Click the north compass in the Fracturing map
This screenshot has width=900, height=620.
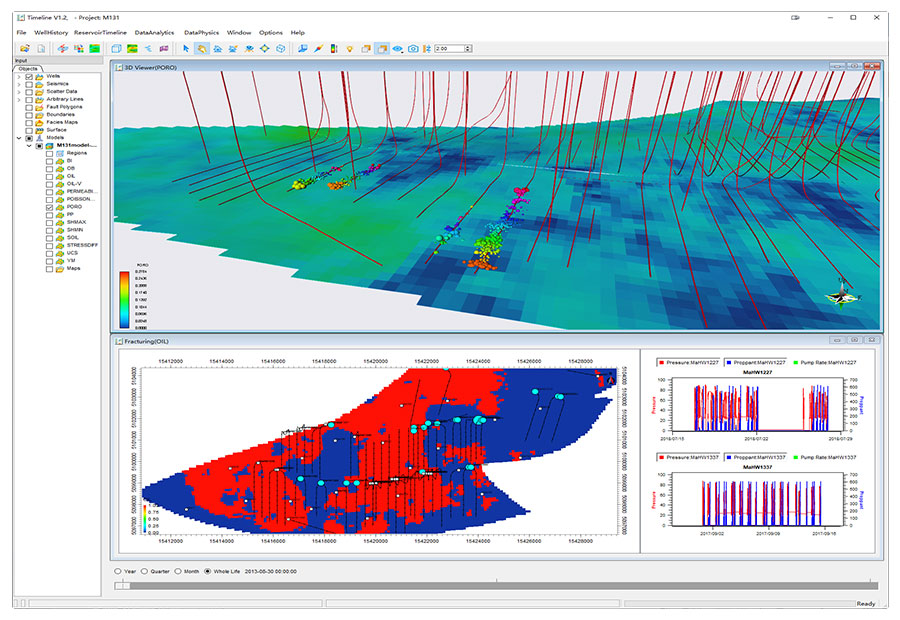tap(610, 379)
